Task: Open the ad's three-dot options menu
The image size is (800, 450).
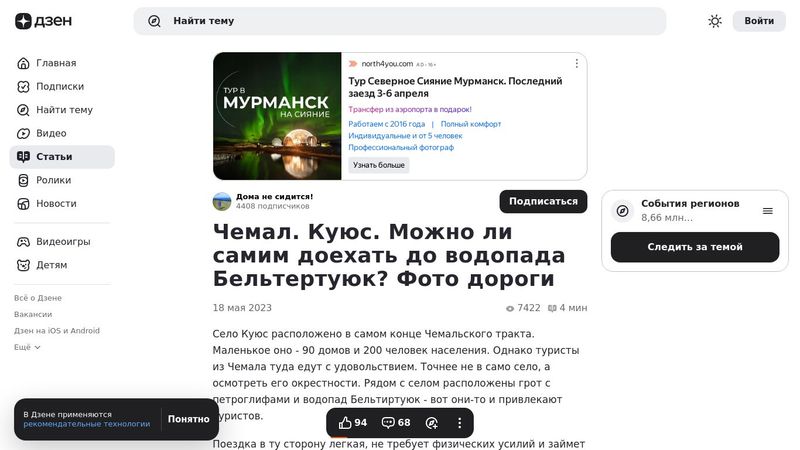Action: (x=576, y=63)
